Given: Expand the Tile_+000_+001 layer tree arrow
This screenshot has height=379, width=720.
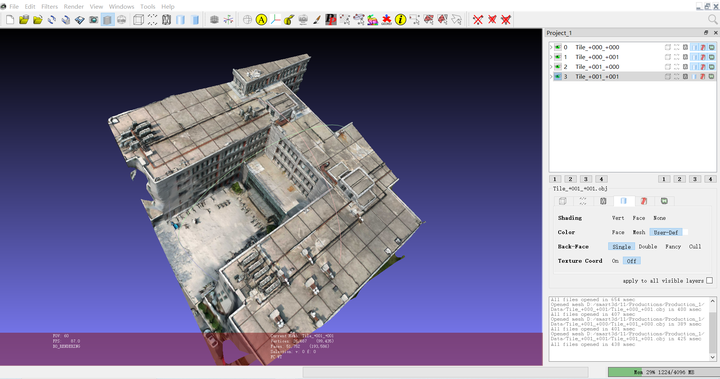Looking at the screenshot, I should point(551,57).
